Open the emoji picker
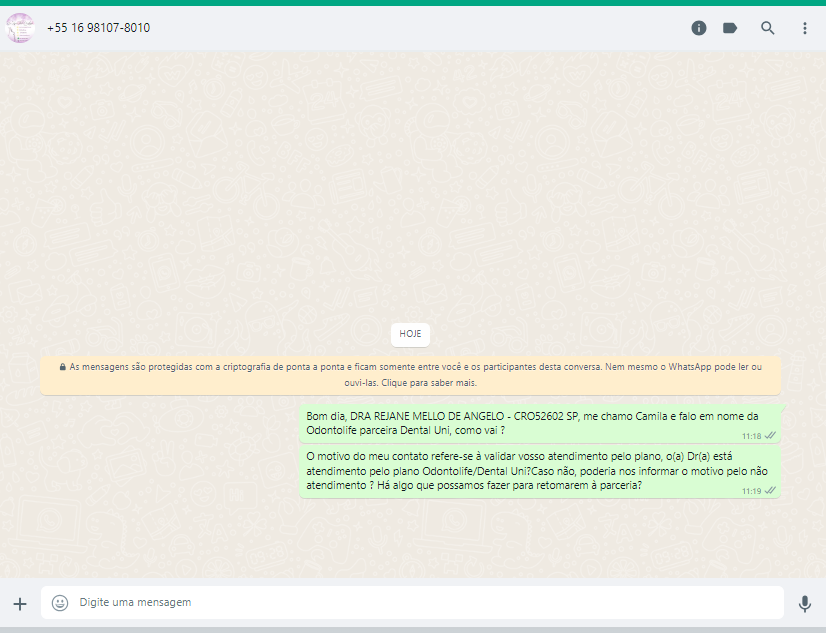Viewport: 826px width, 633px height. (x=60, y=602)
